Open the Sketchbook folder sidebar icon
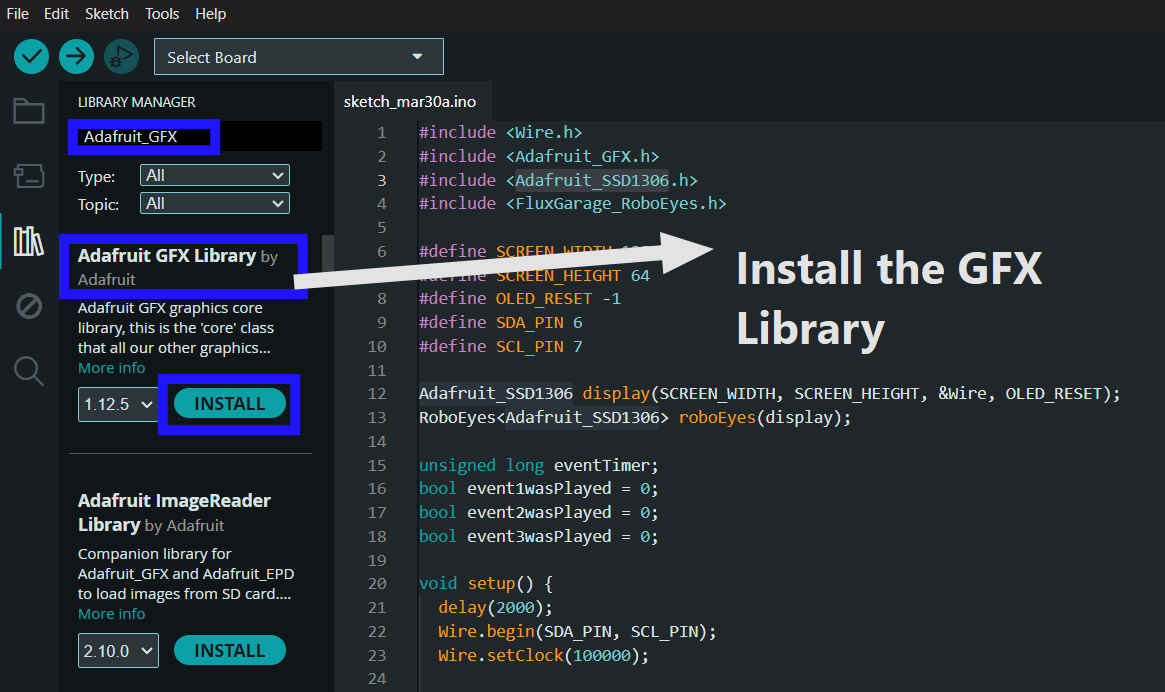This screenshot has height=692, width=1165. point(29,111)
